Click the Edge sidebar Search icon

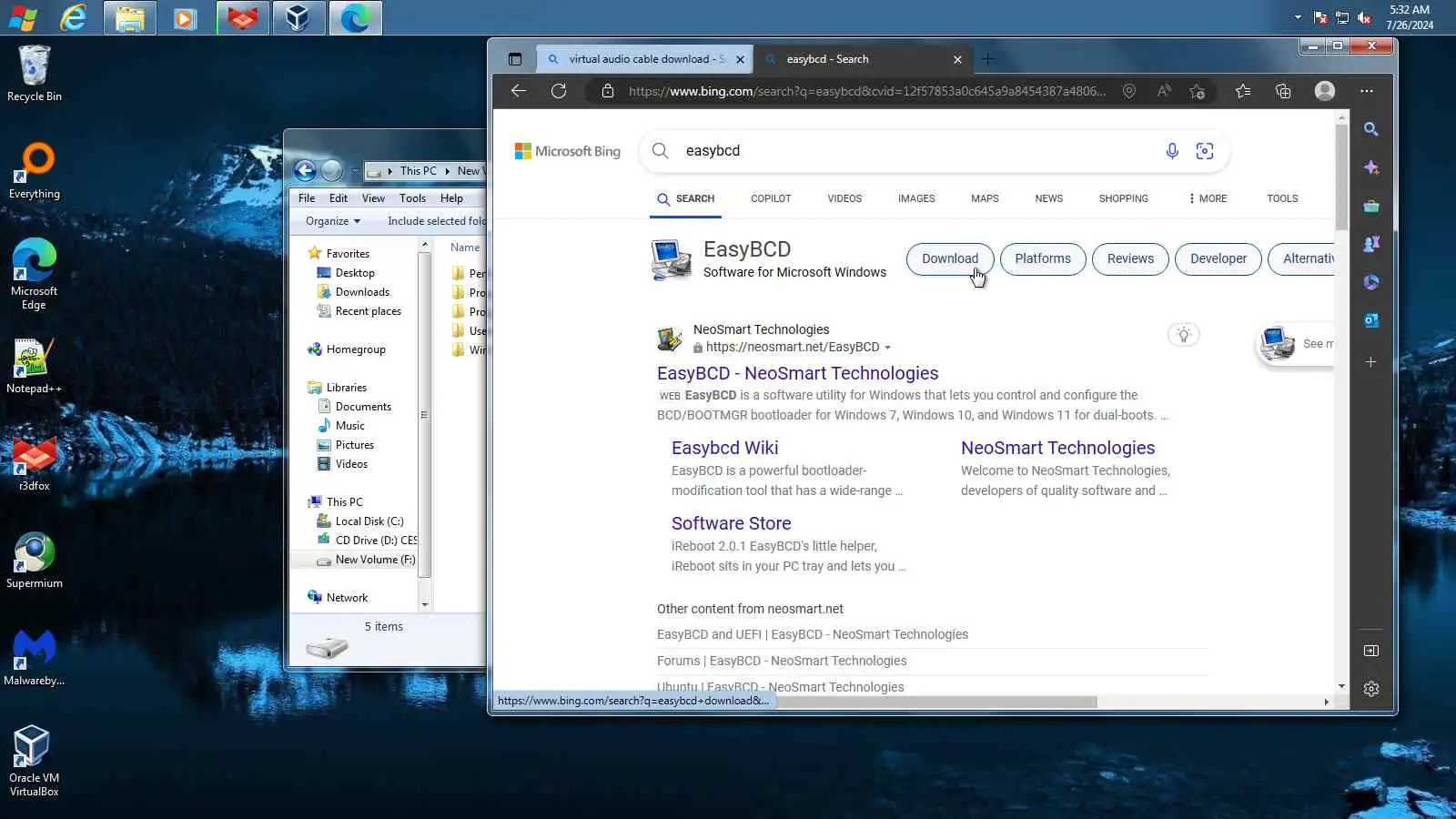(1371, 129)
